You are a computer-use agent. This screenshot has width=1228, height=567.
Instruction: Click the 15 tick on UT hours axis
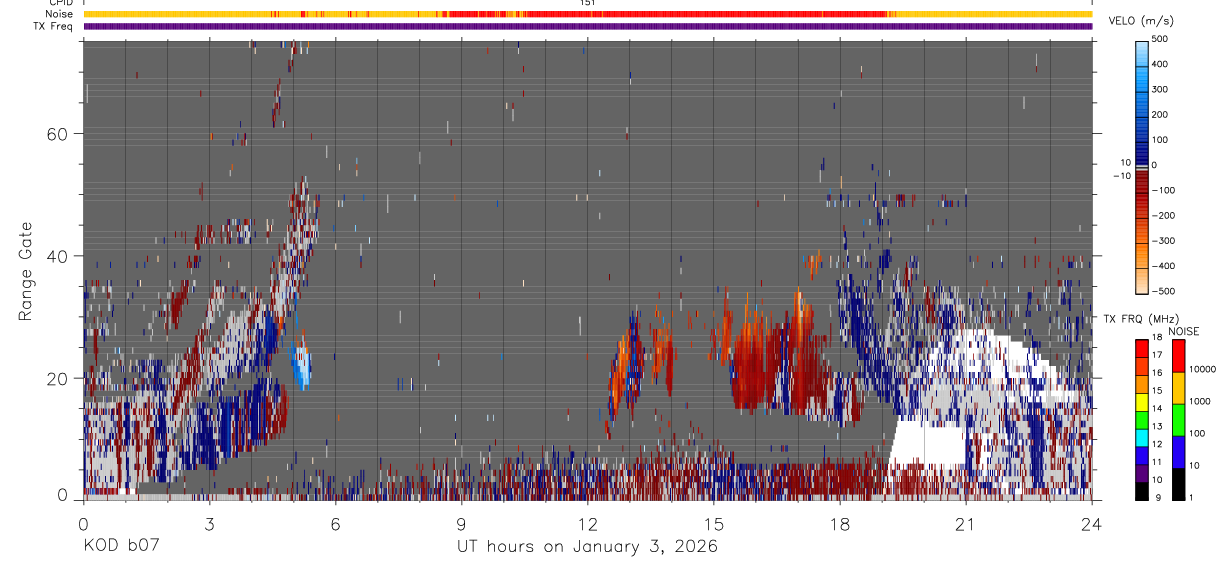coord(714,523)
